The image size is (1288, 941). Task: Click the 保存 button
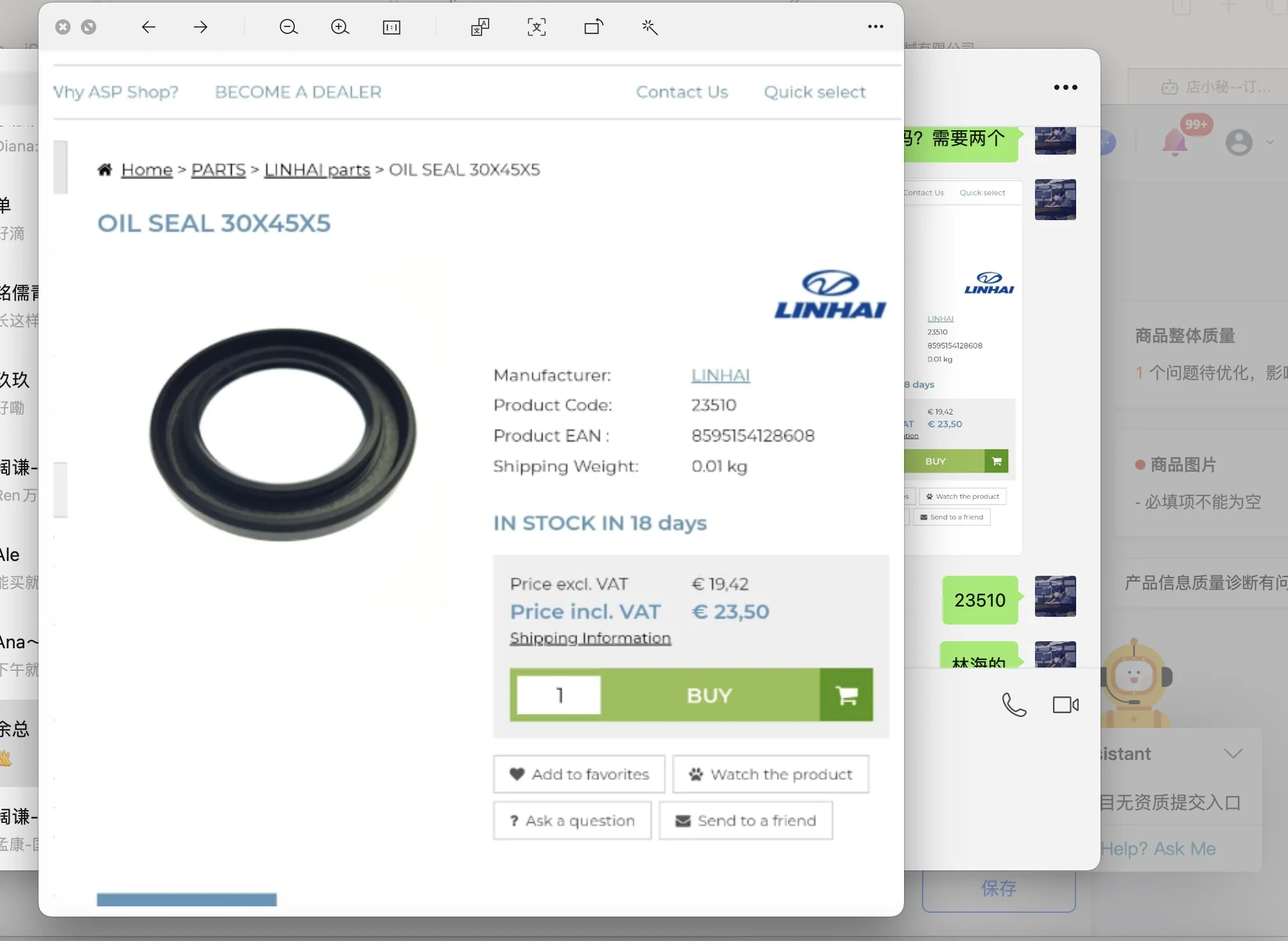(998, 888)
